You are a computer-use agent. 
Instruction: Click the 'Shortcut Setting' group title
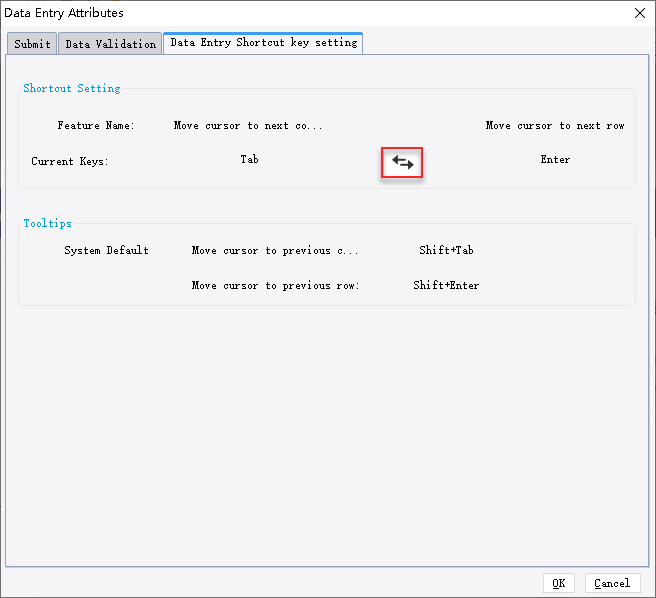72,88
